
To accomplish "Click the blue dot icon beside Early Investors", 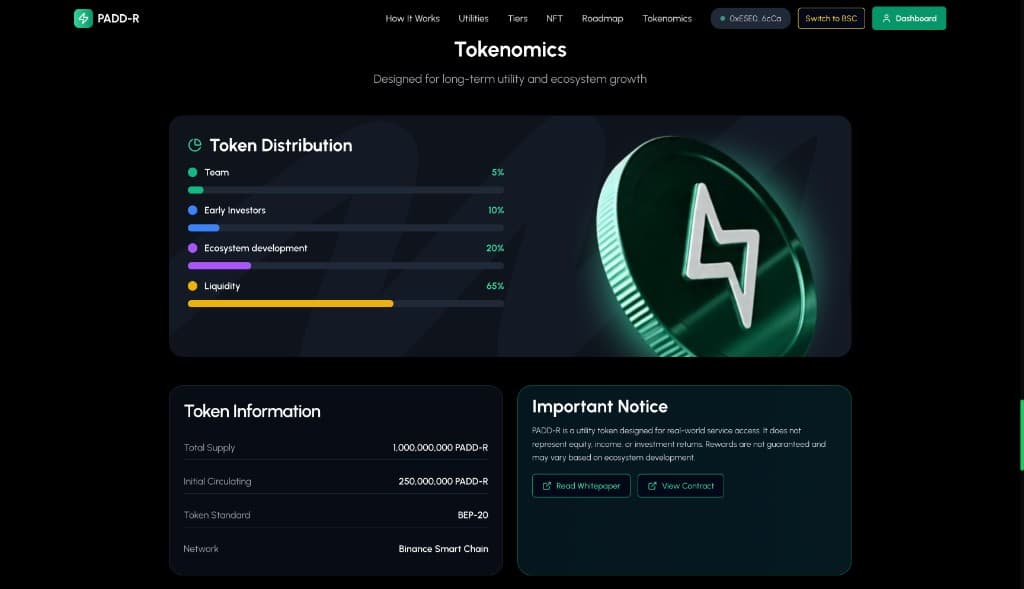I will pos(191,210).
